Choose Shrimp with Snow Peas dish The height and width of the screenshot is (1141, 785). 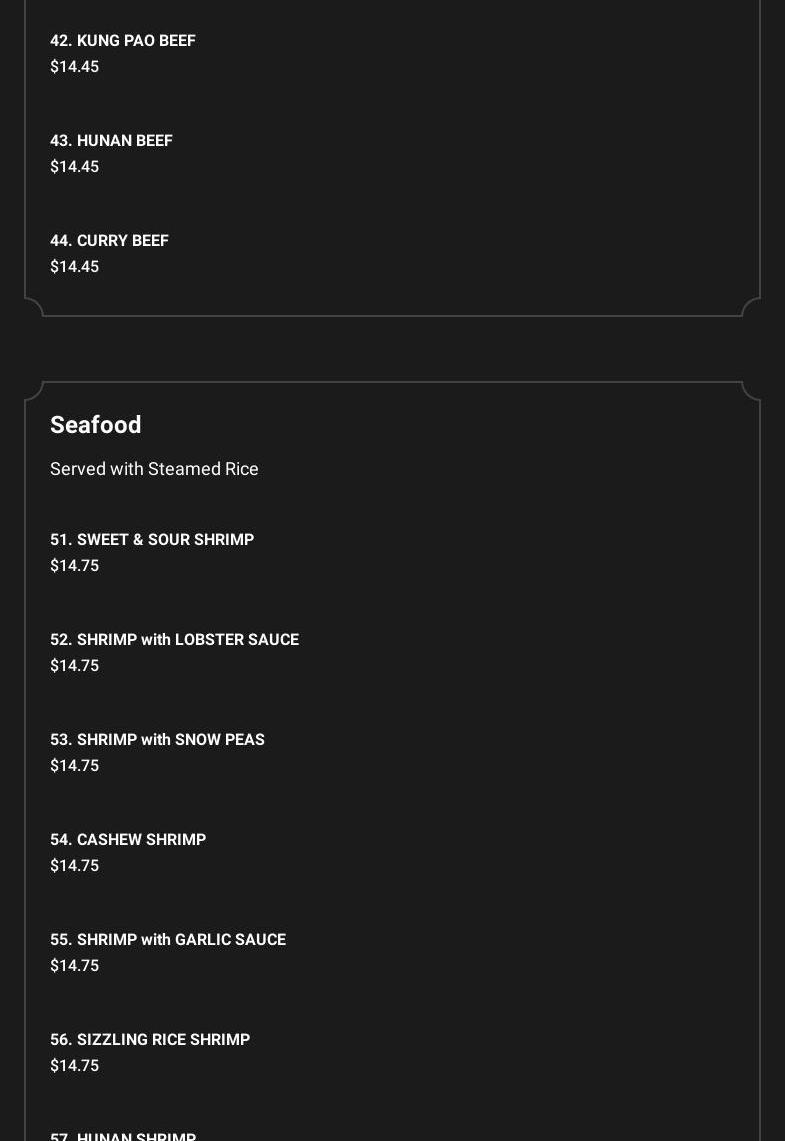click(x=157, y=740)
